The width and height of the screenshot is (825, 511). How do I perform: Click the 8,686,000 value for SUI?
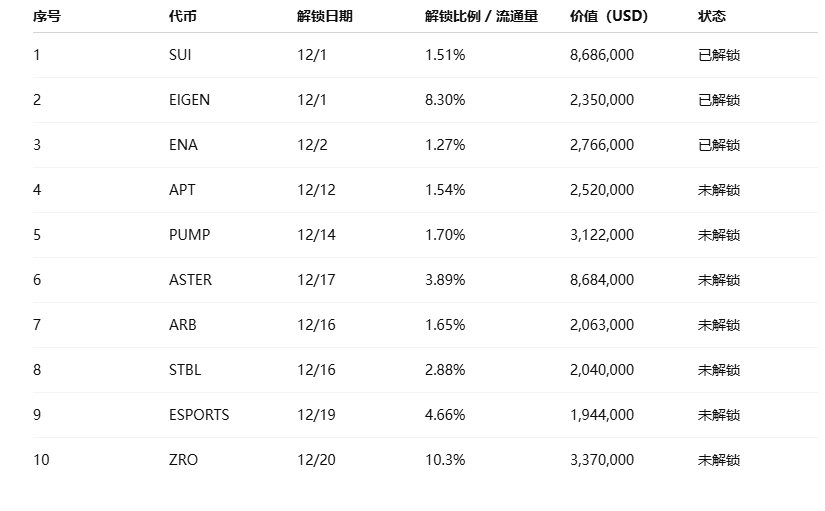[601, 55]
